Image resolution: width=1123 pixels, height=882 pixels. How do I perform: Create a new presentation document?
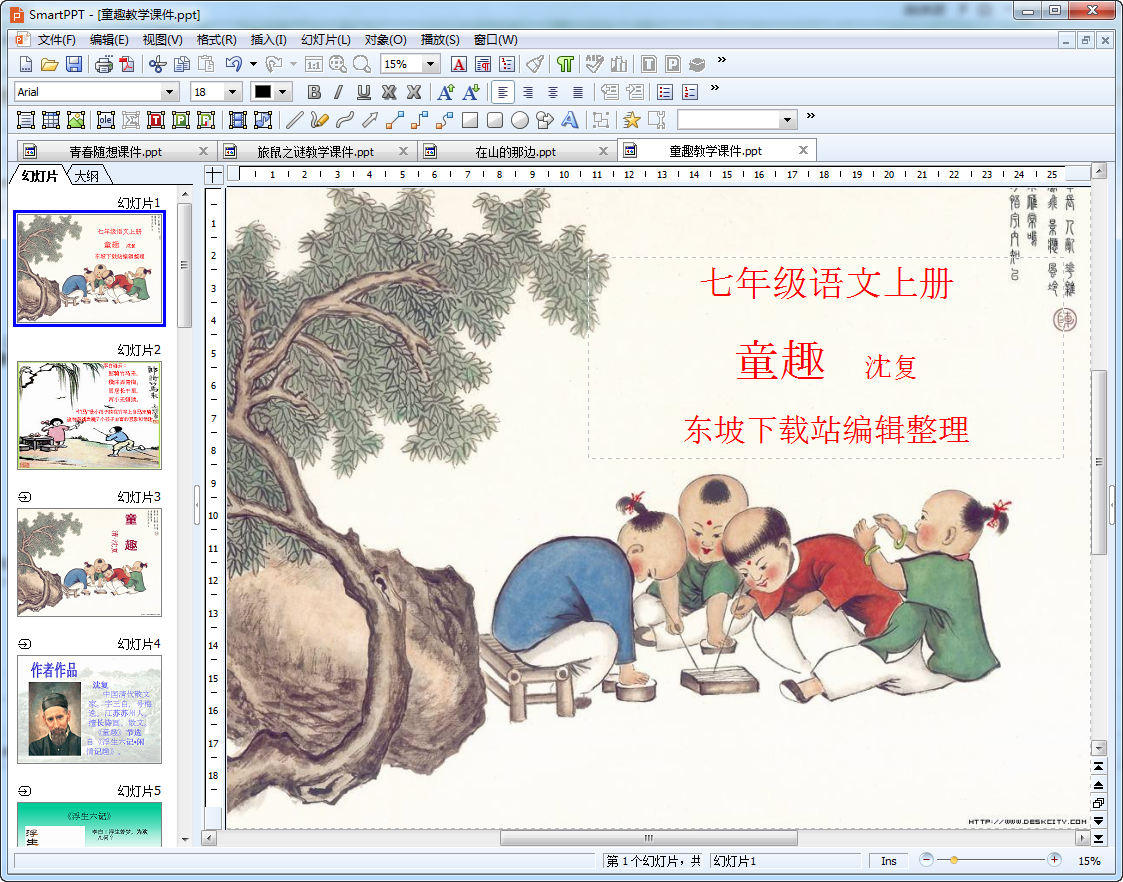25,64
